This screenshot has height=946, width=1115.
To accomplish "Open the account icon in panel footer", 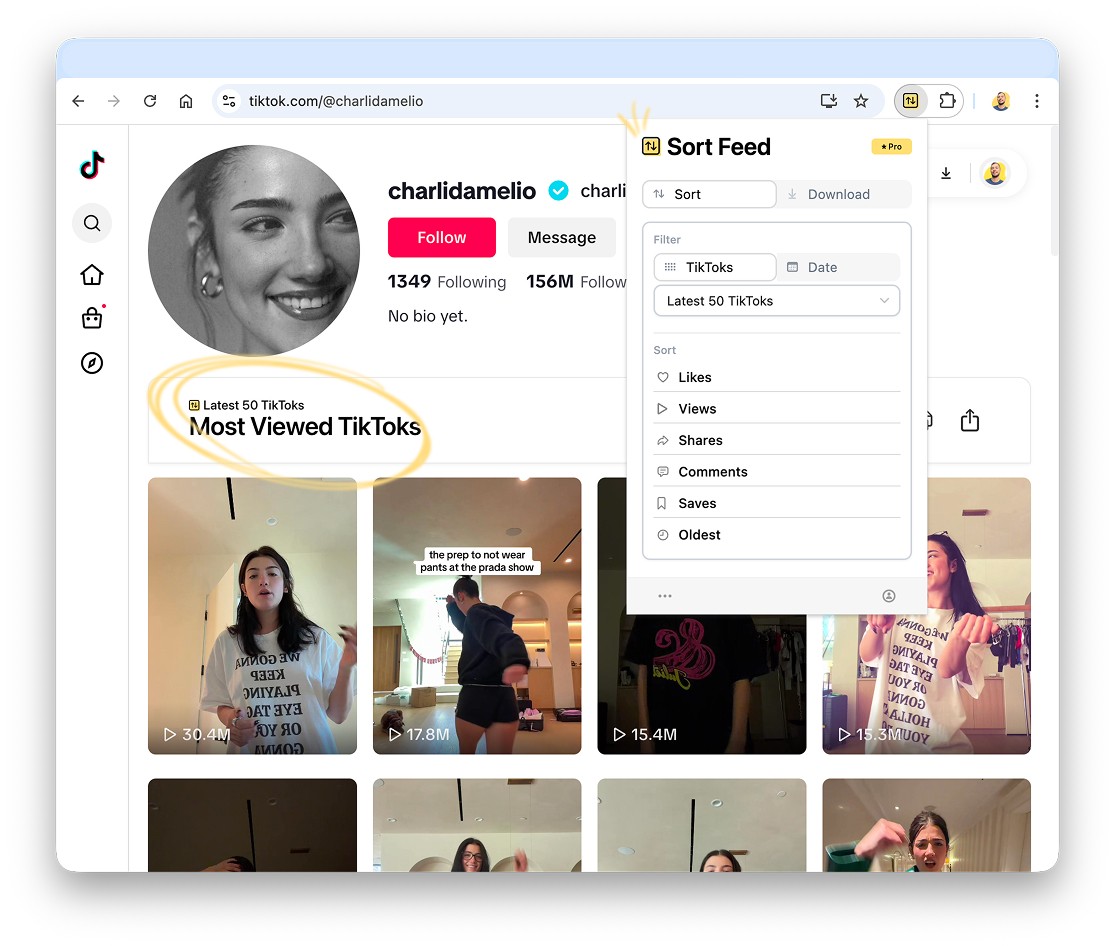I will [x=889, y=596].
